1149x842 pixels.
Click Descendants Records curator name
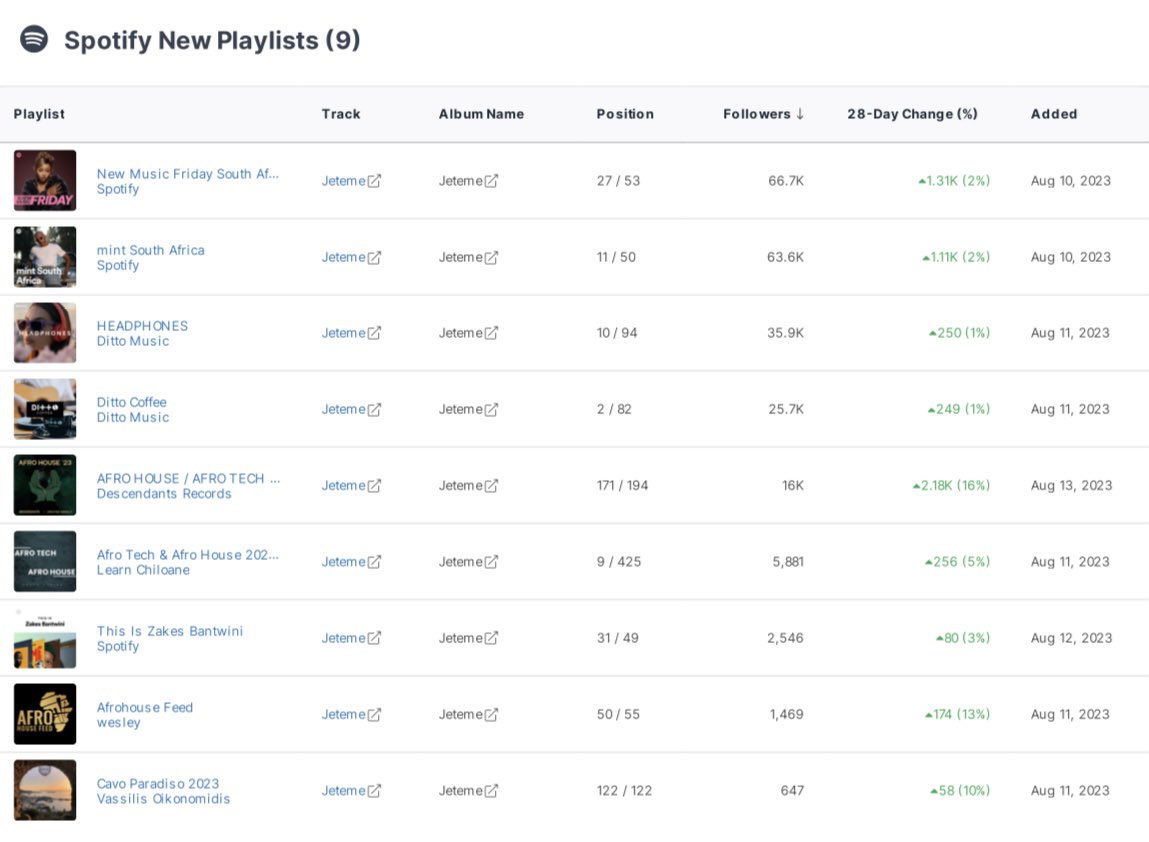pos(163,494)
